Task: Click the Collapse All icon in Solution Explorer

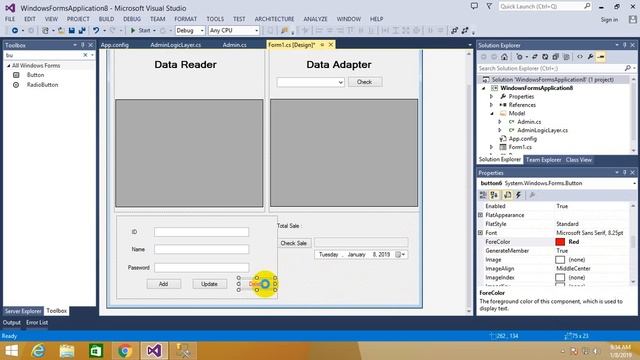Action: pos(556,57)
